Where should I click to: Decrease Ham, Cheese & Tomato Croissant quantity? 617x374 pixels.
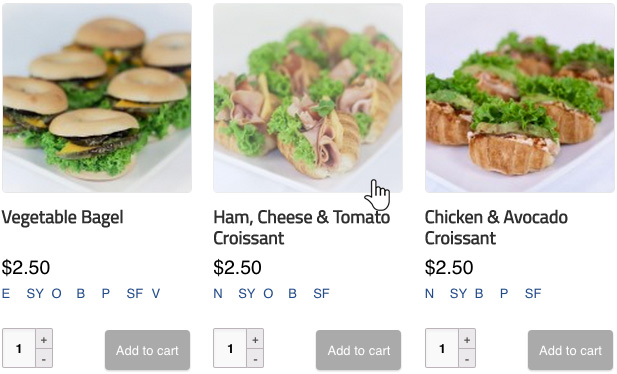coord(255,359)
